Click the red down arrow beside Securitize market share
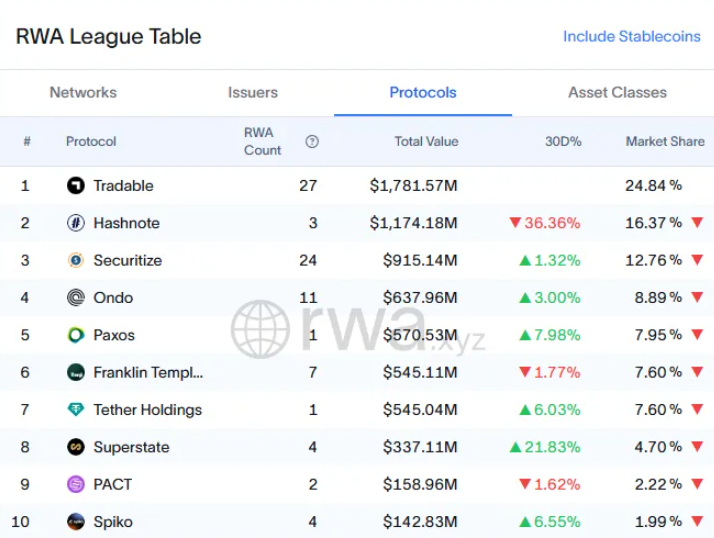Image resolution: width=714 pixels, height=538 pixels. coord(697,260)
